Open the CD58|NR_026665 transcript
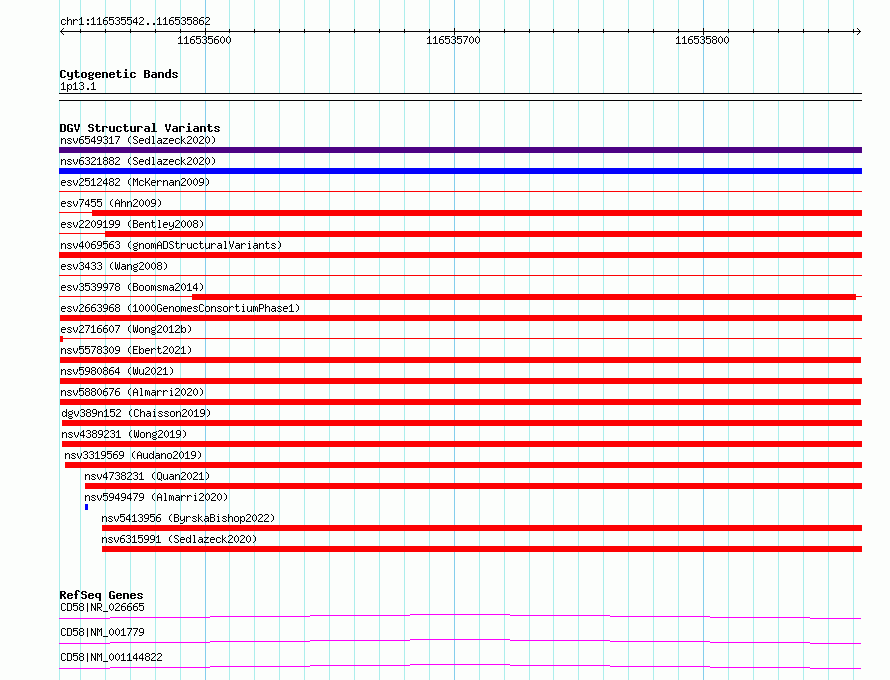This screenshot has width=890, height=680. [102, 607]
